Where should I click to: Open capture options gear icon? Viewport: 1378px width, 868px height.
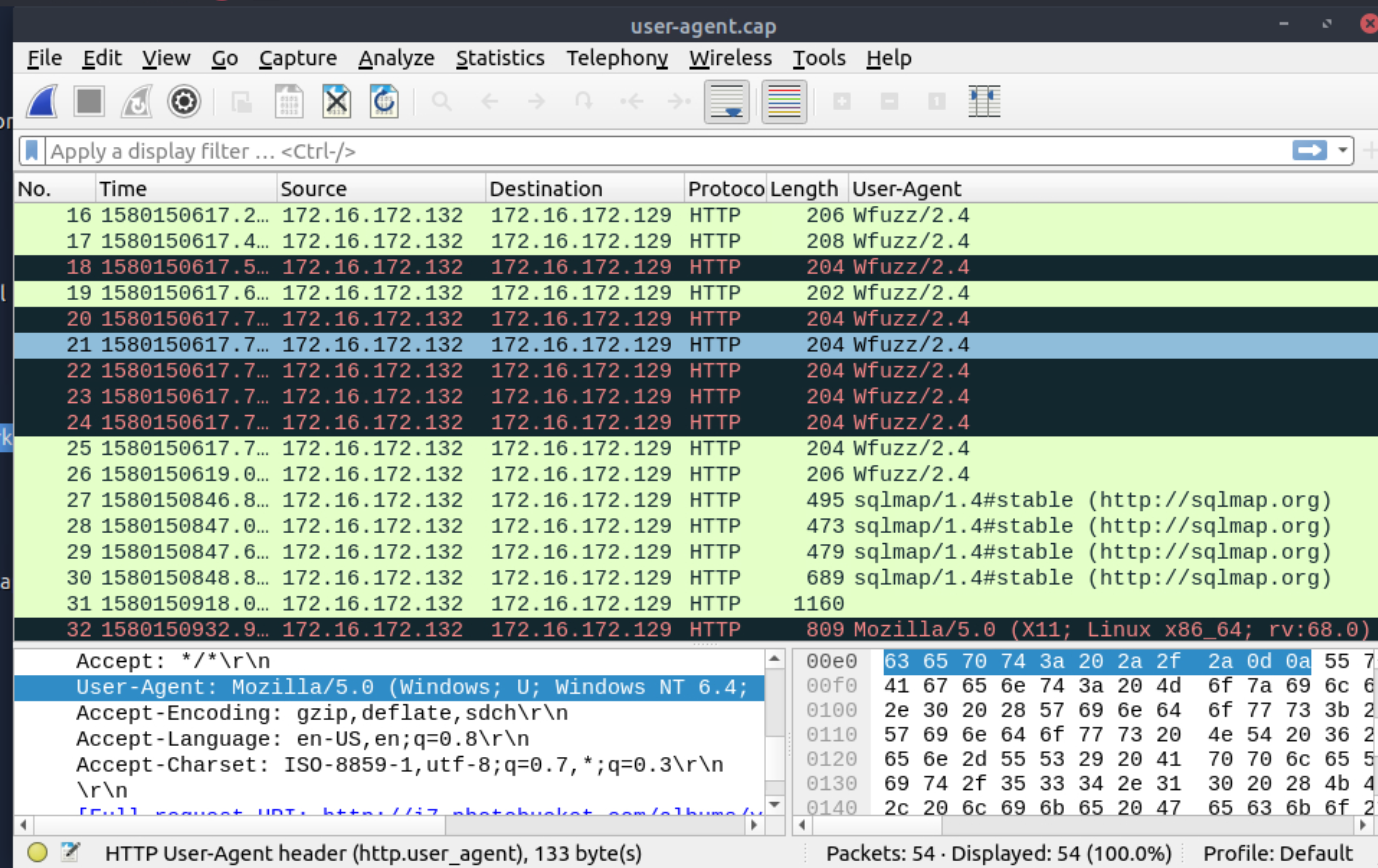click(x=184, y=102)
